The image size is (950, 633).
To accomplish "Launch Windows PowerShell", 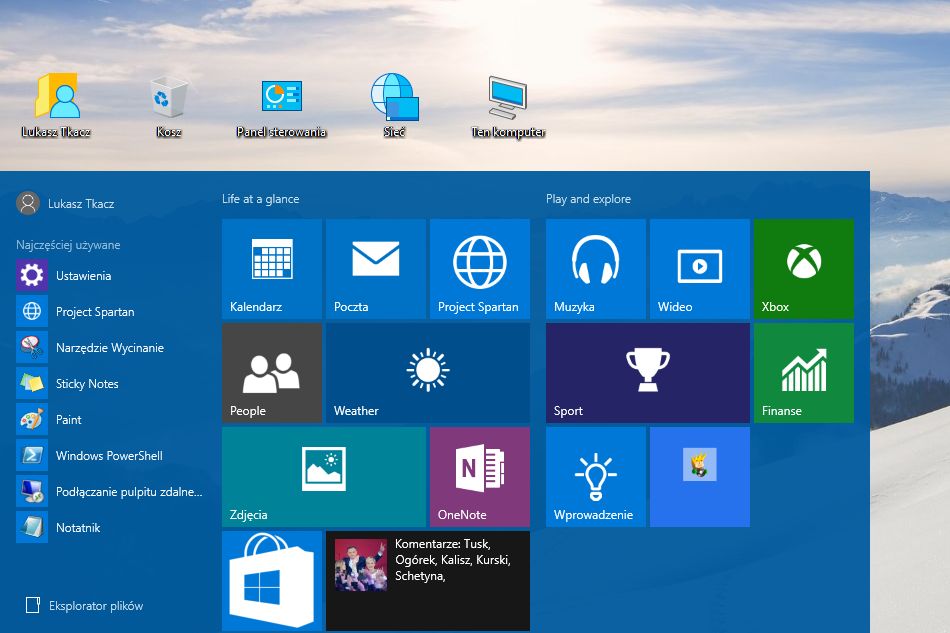I will pos(109,456).
